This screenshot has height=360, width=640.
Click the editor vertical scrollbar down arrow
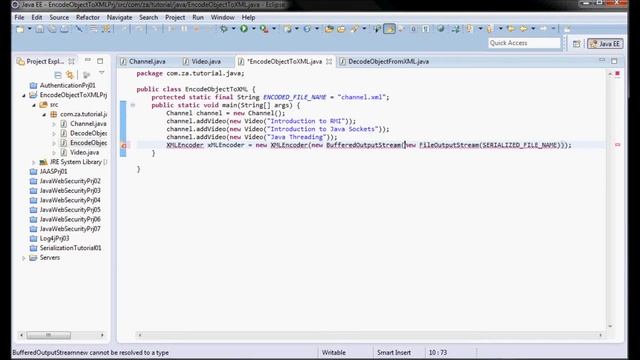(610, 326)
